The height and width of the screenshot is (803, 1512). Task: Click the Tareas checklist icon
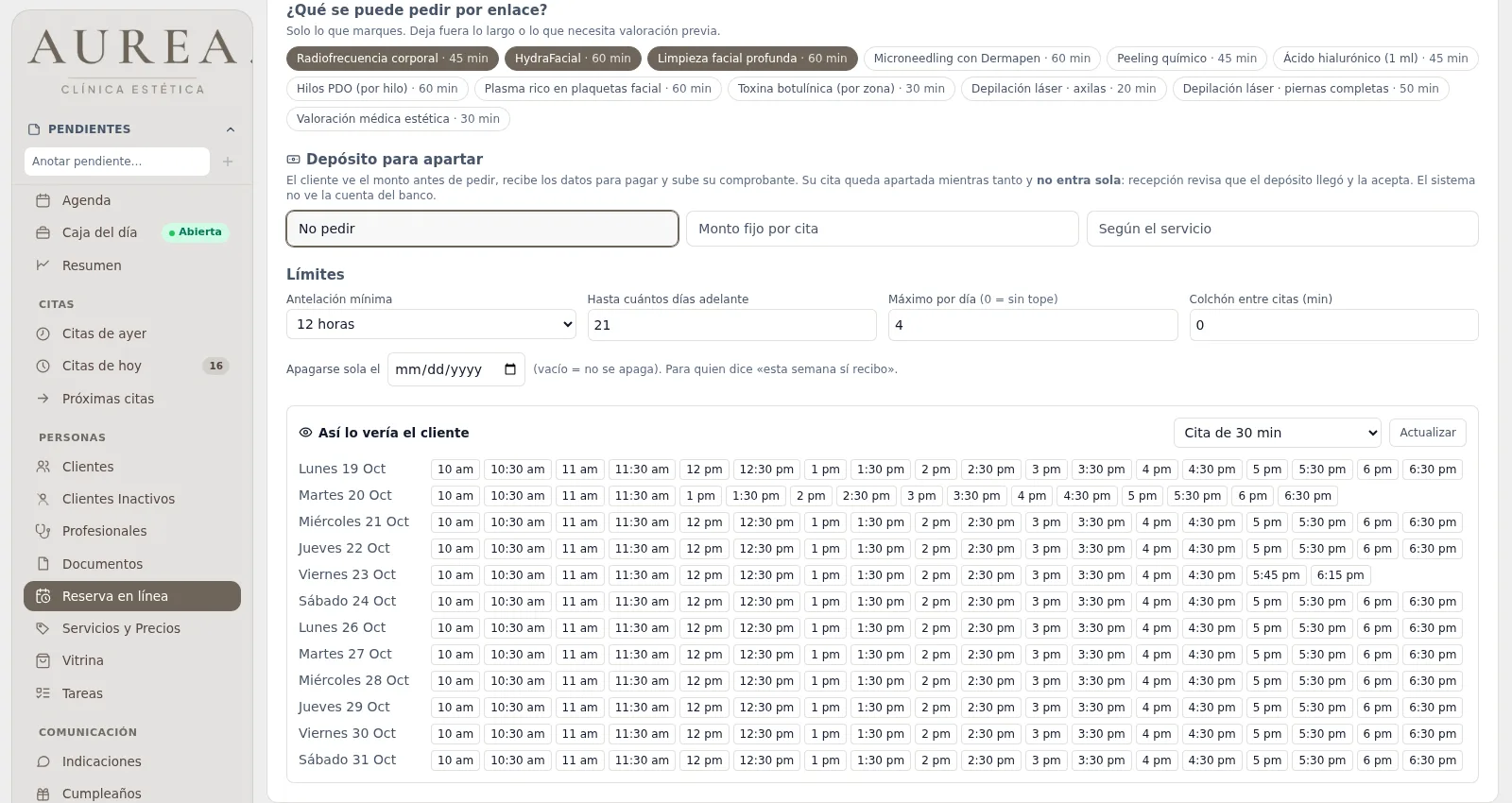point(43,693)
